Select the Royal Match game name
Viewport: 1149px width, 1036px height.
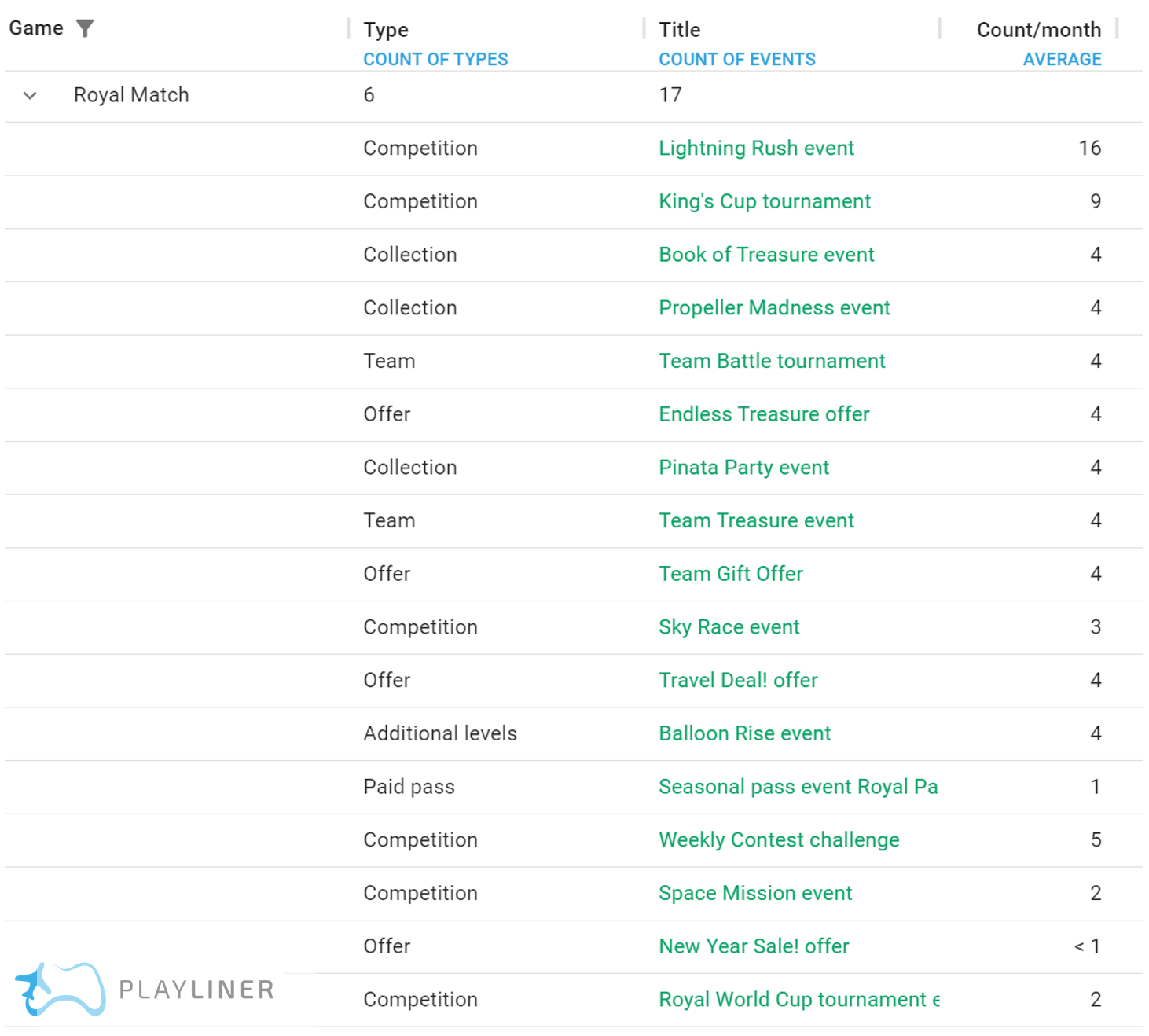pyautogui.click(x=131, y=95)
